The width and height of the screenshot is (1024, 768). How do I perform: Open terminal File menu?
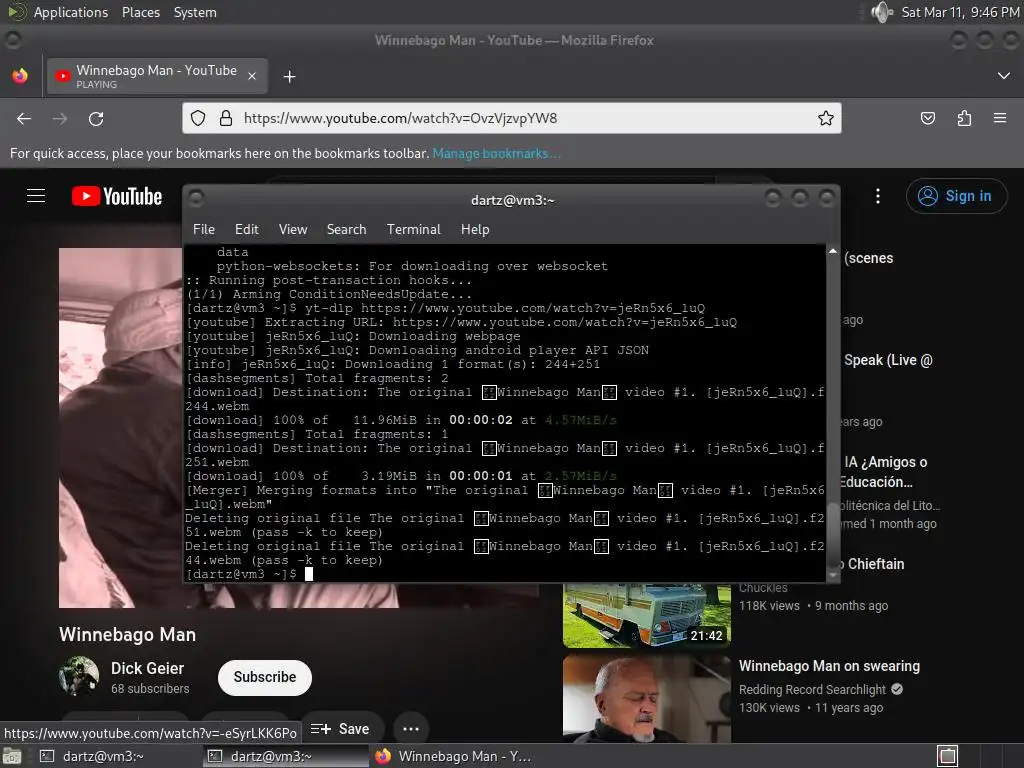click(204, 229)
